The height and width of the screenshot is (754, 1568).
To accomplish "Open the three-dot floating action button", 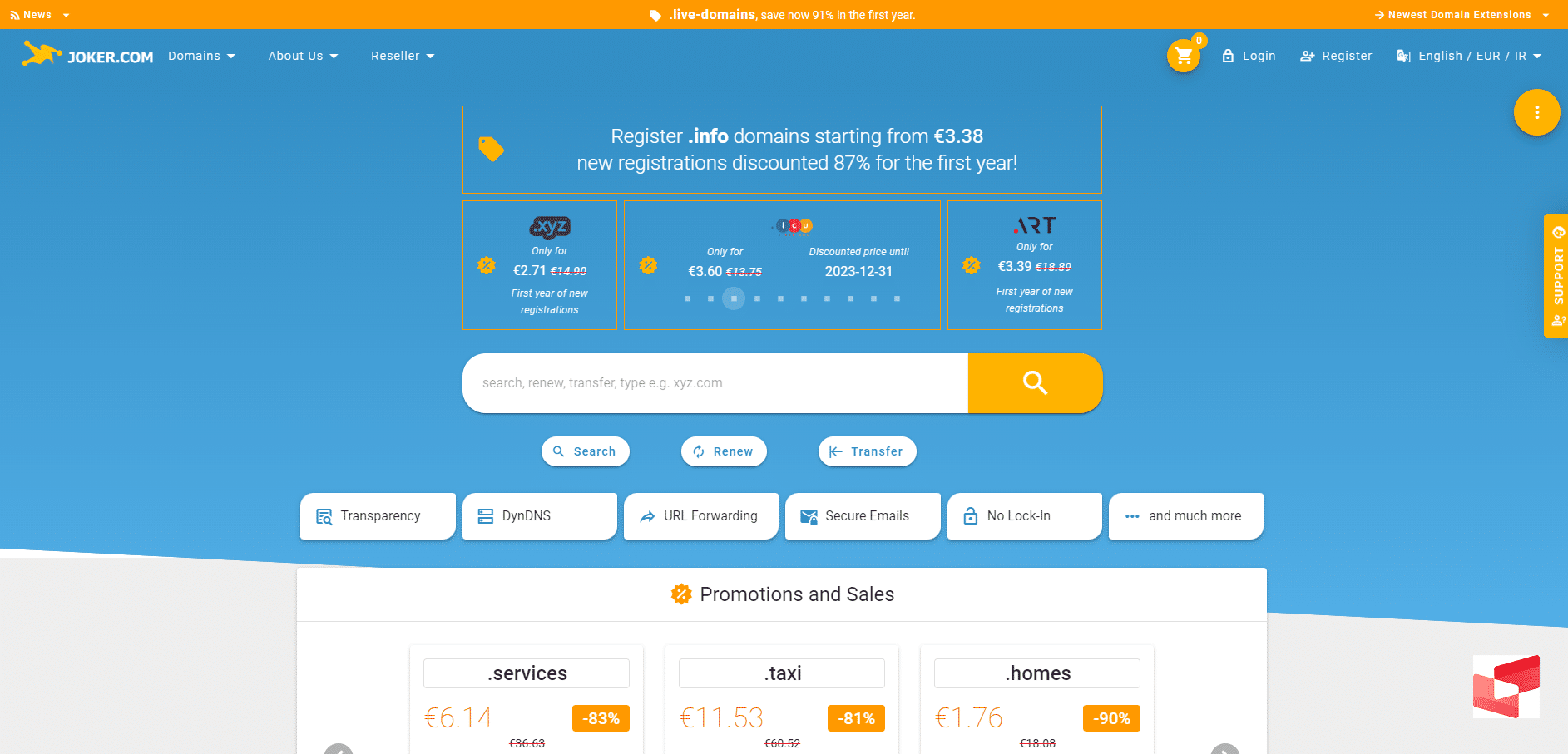I will click(1536, 112).
